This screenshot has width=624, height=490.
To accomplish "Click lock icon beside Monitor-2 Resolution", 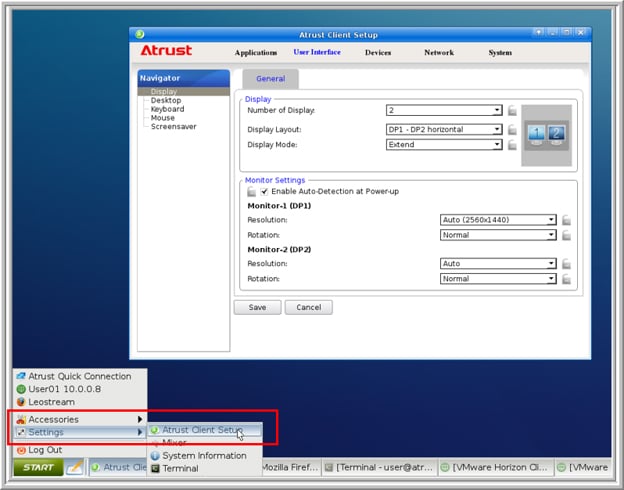I will (566, 264).
